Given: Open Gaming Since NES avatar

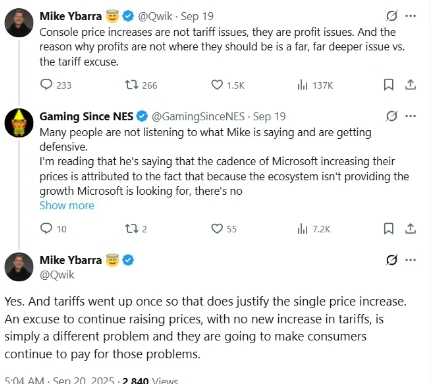Looking at the screenshot, I should coord(19,122).
